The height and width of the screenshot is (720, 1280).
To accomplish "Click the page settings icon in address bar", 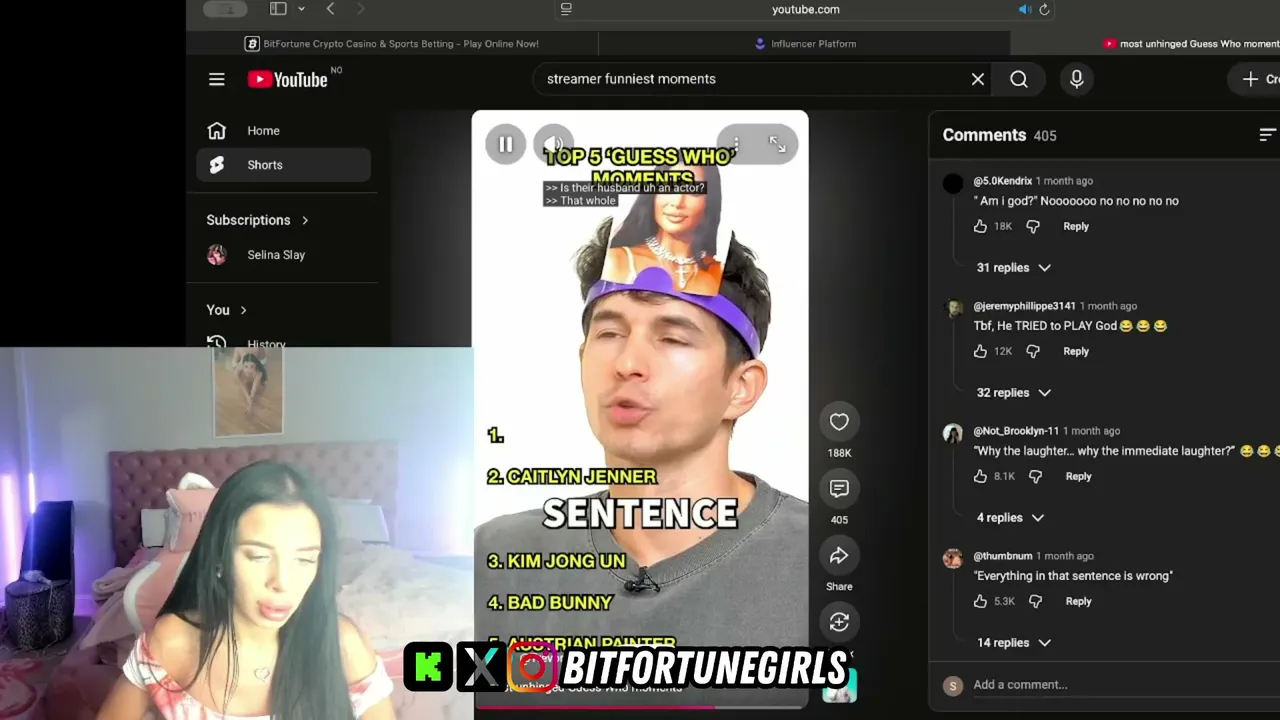I will point(566,9).
